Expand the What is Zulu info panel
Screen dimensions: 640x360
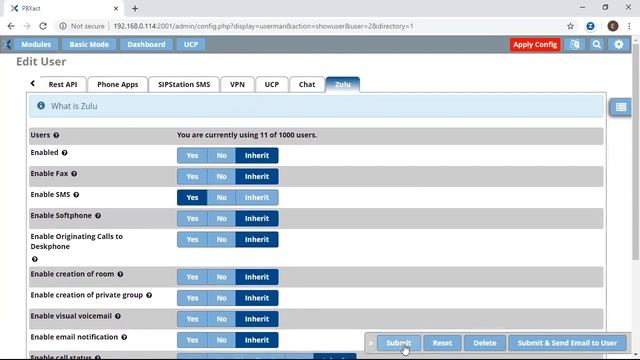pos(316,106)
